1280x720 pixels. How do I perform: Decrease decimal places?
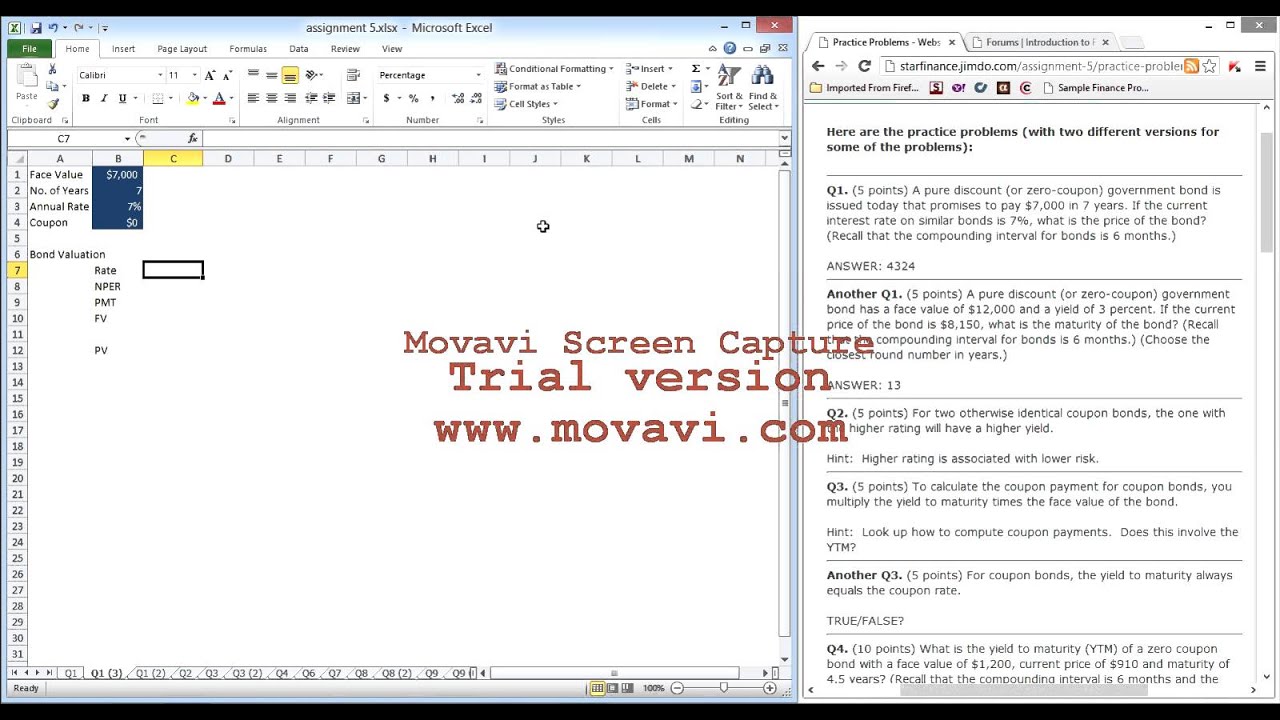click(475, 98)
